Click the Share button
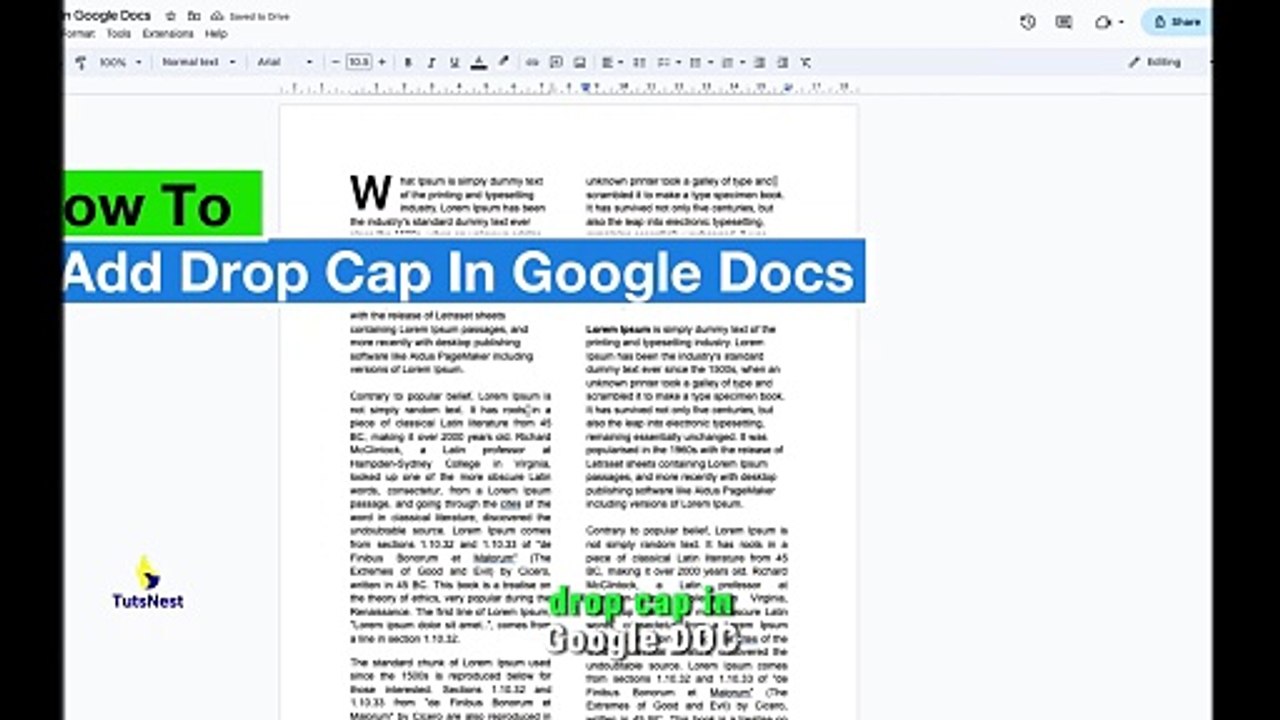The image size is (1280, 720). click(1177, 22)
